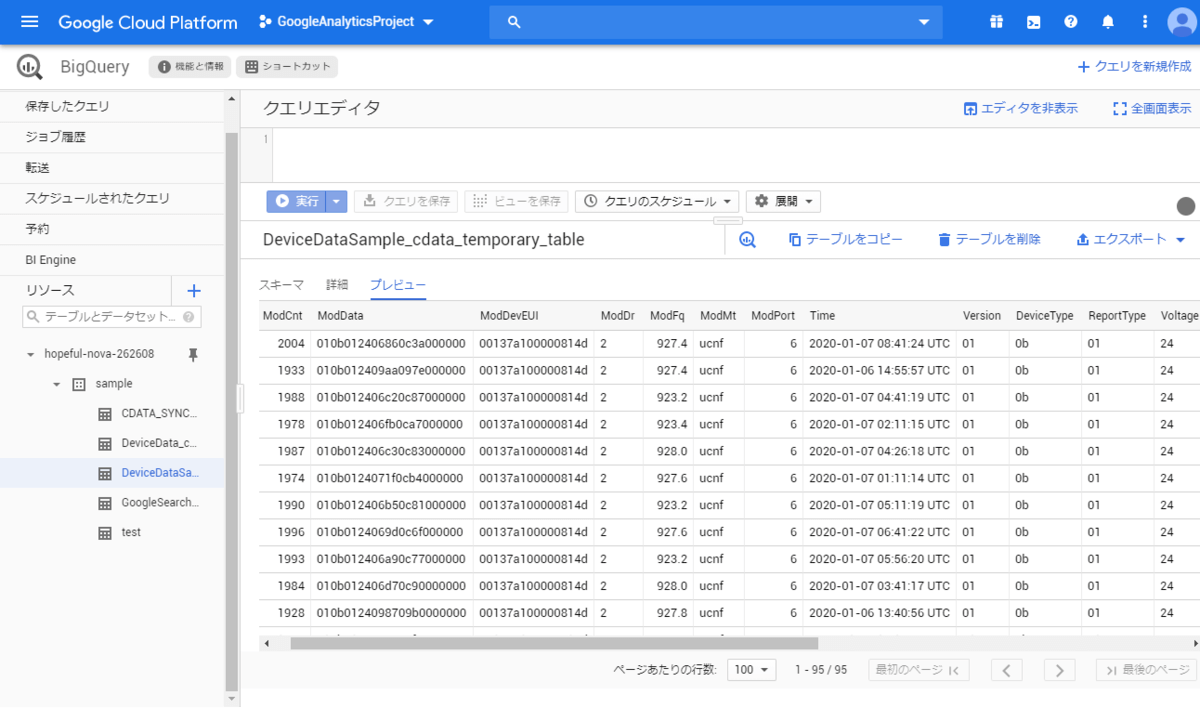This screenshot has height=708, width=1200.
Task: Open the help question mark icon
Action: pyautogui.click(x=1070, y=22)
